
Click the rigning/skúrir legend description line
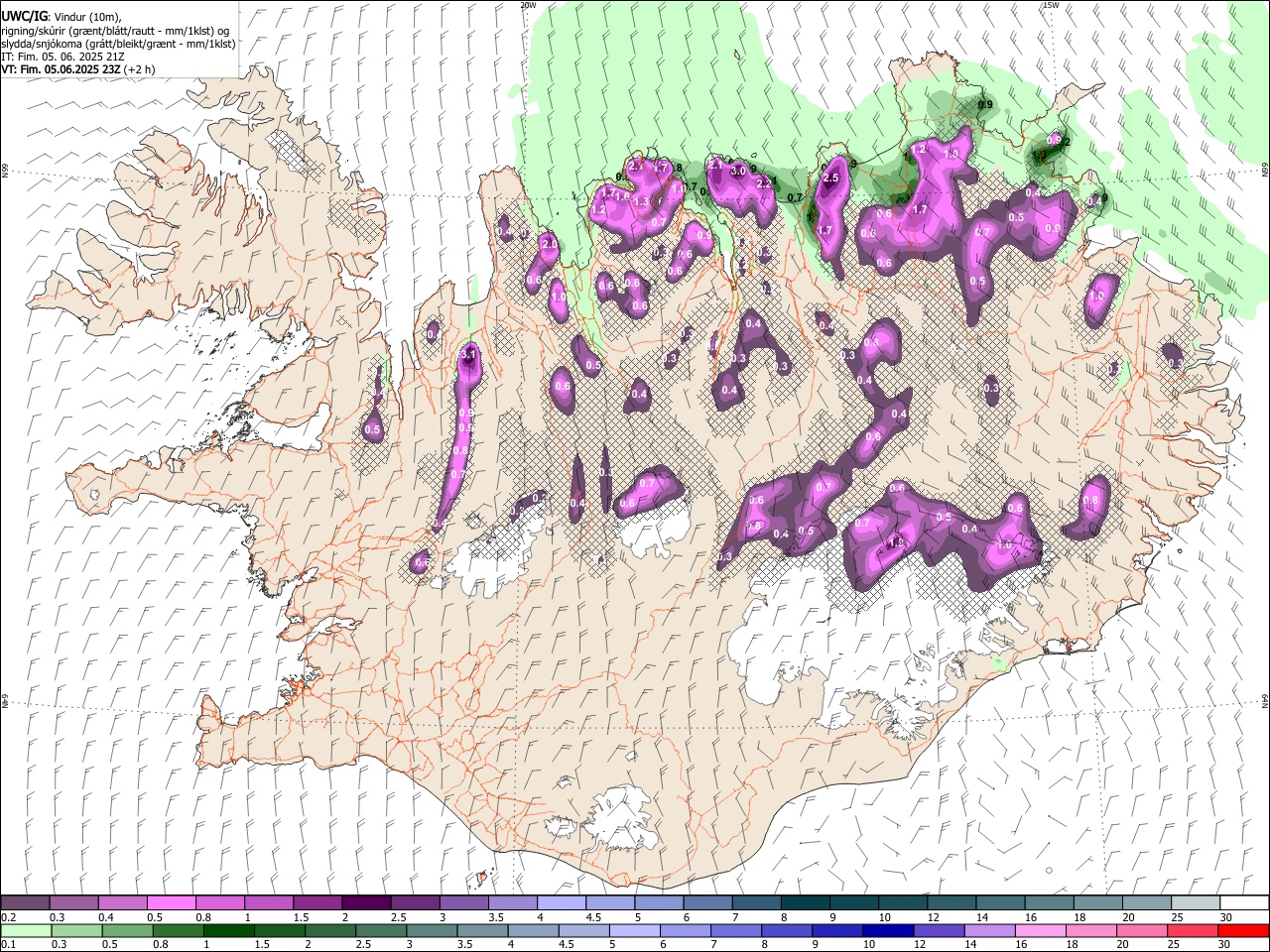click(x=115, y=31)
